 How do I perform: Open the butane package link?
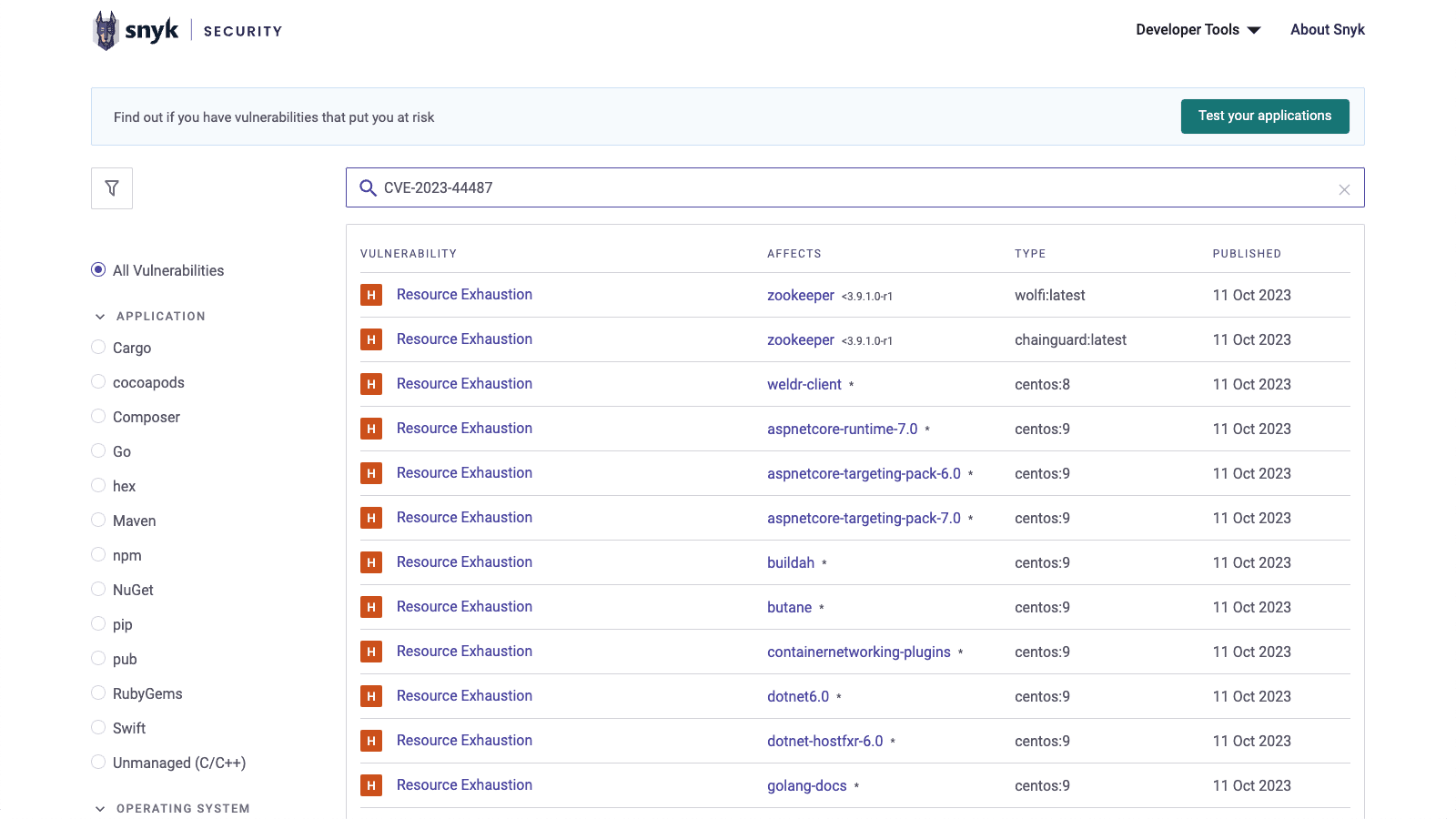789,608
